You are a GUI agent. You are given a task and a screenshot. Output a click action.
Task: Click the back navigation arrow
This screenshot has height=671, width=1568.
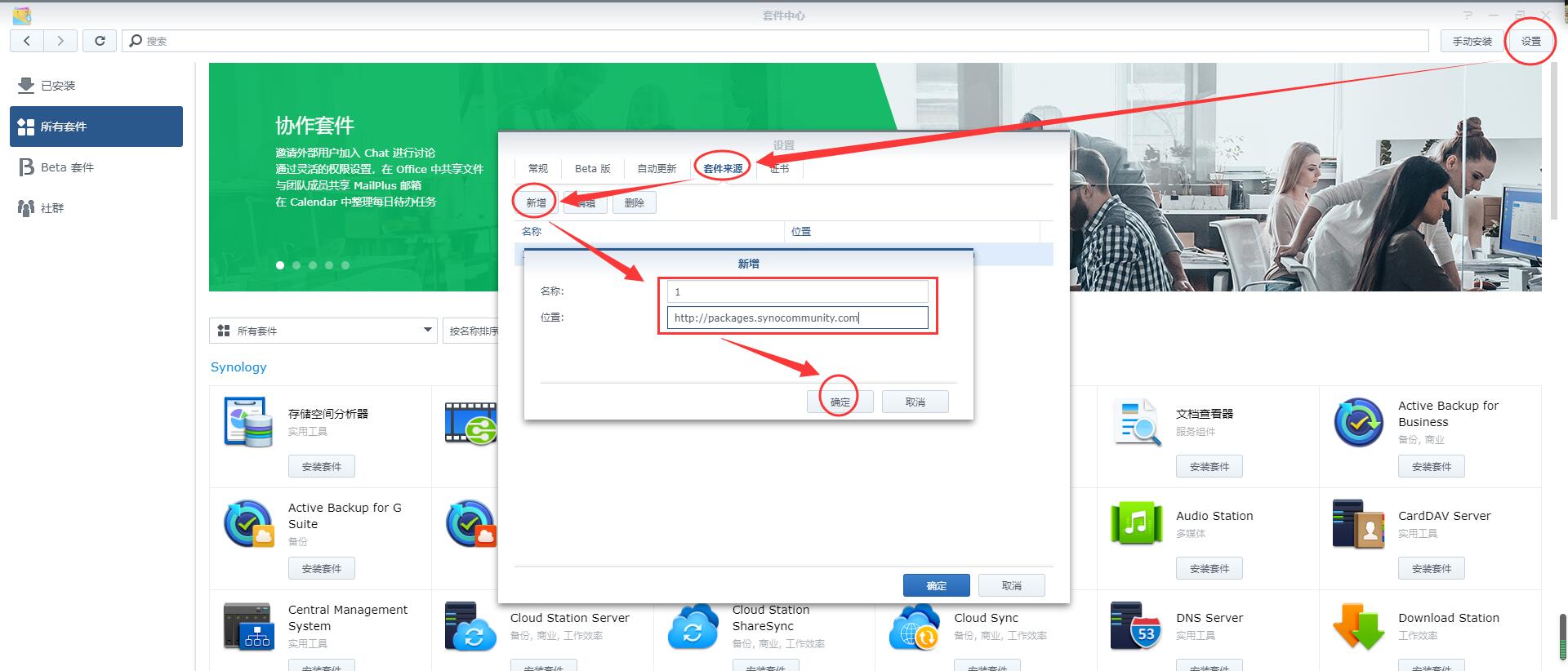click(x=27, y=41)
